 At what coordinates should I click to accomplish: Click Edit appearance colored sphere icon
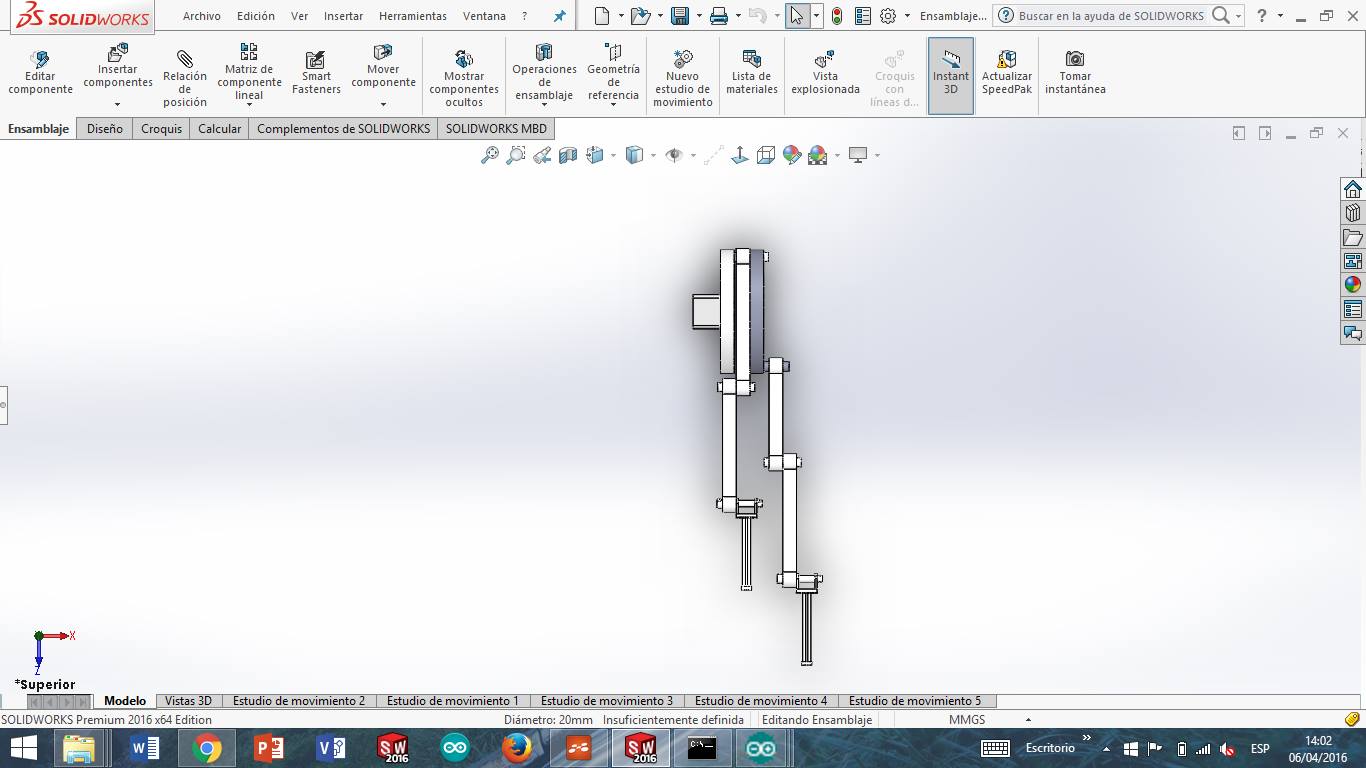tap(792, 155)
